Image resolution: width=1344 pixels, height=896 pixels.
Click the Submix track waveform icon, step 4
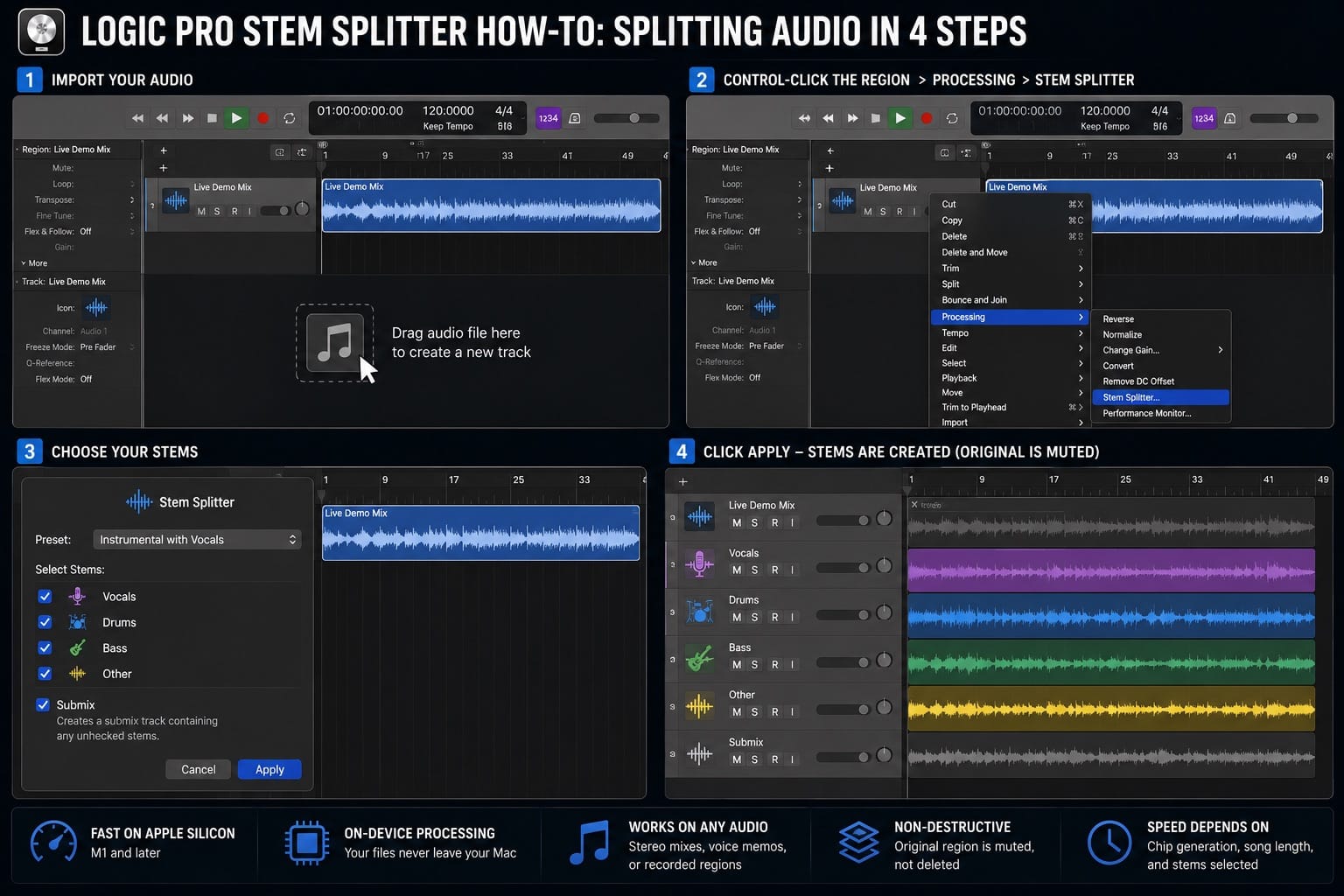click(x=699, y=752)
